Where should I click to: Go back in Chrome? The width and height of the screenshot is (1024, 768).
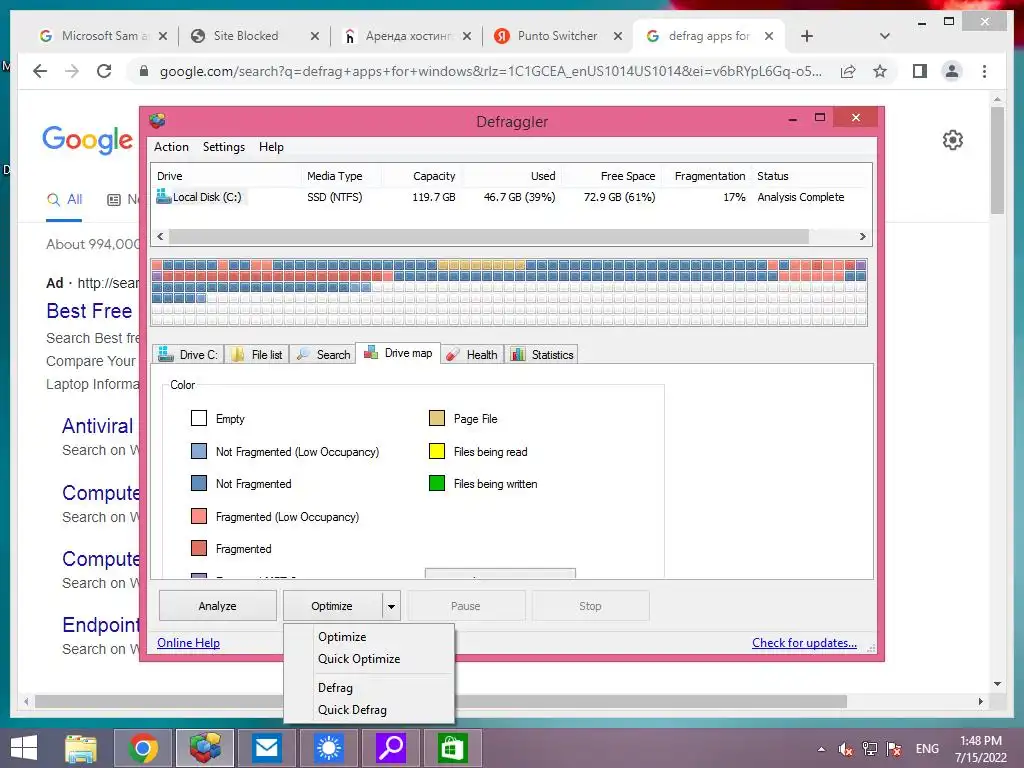(x=40, y=71)
